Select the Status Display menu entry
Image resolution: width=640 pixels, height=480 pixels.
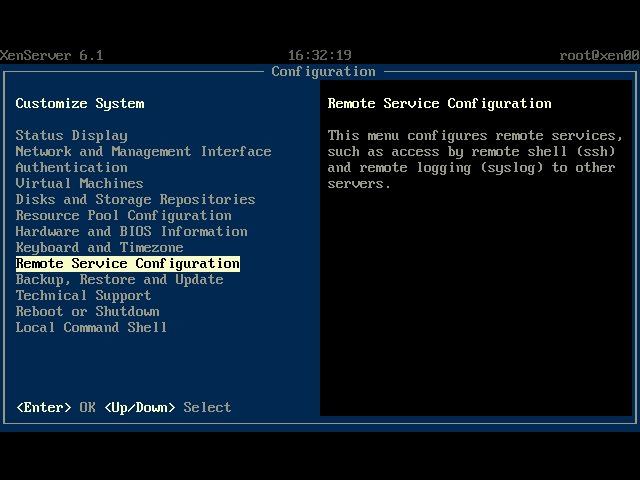click(x=71, y=136)
